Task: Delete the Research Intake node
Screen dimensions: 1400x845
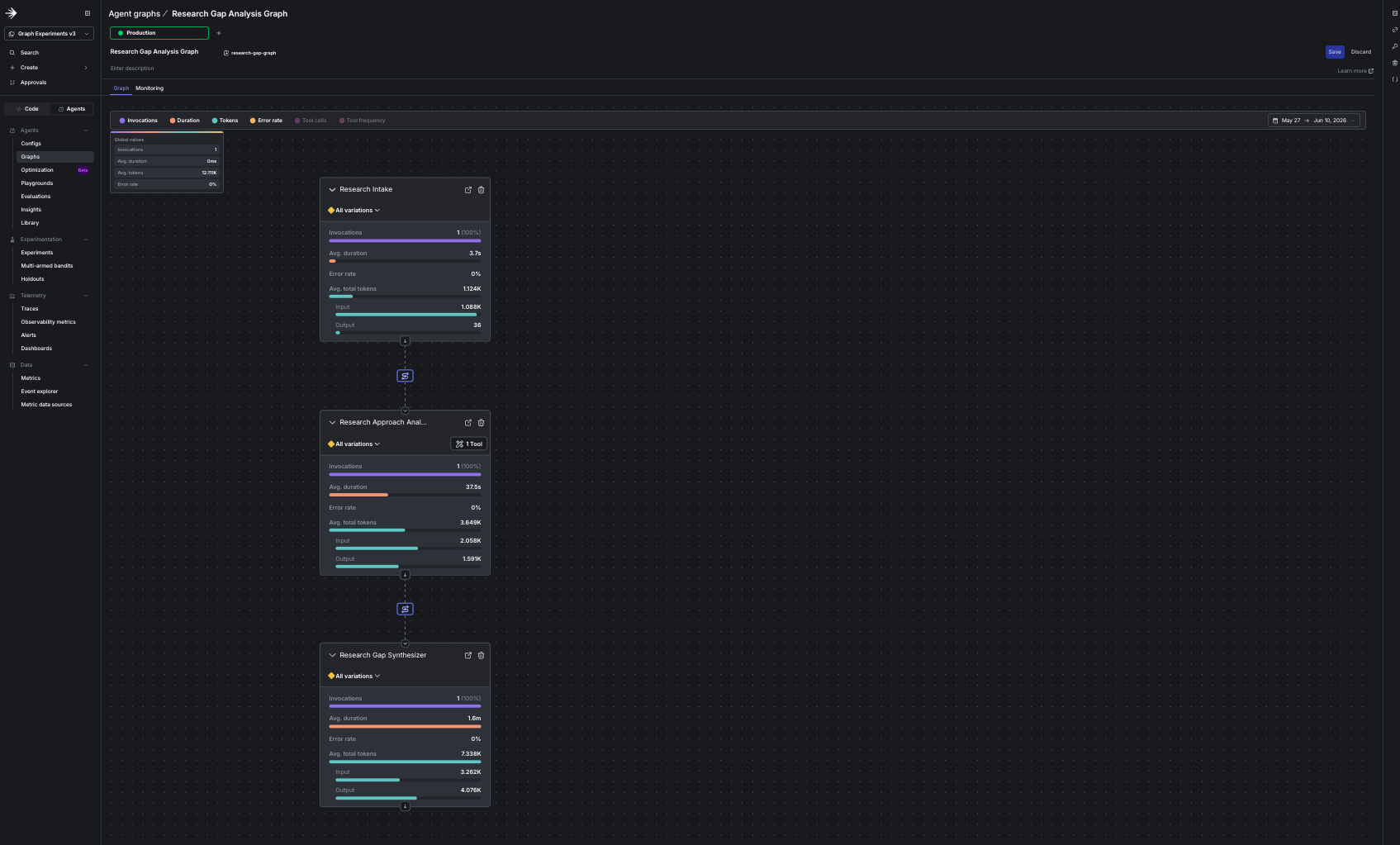Action: [482, 190]
